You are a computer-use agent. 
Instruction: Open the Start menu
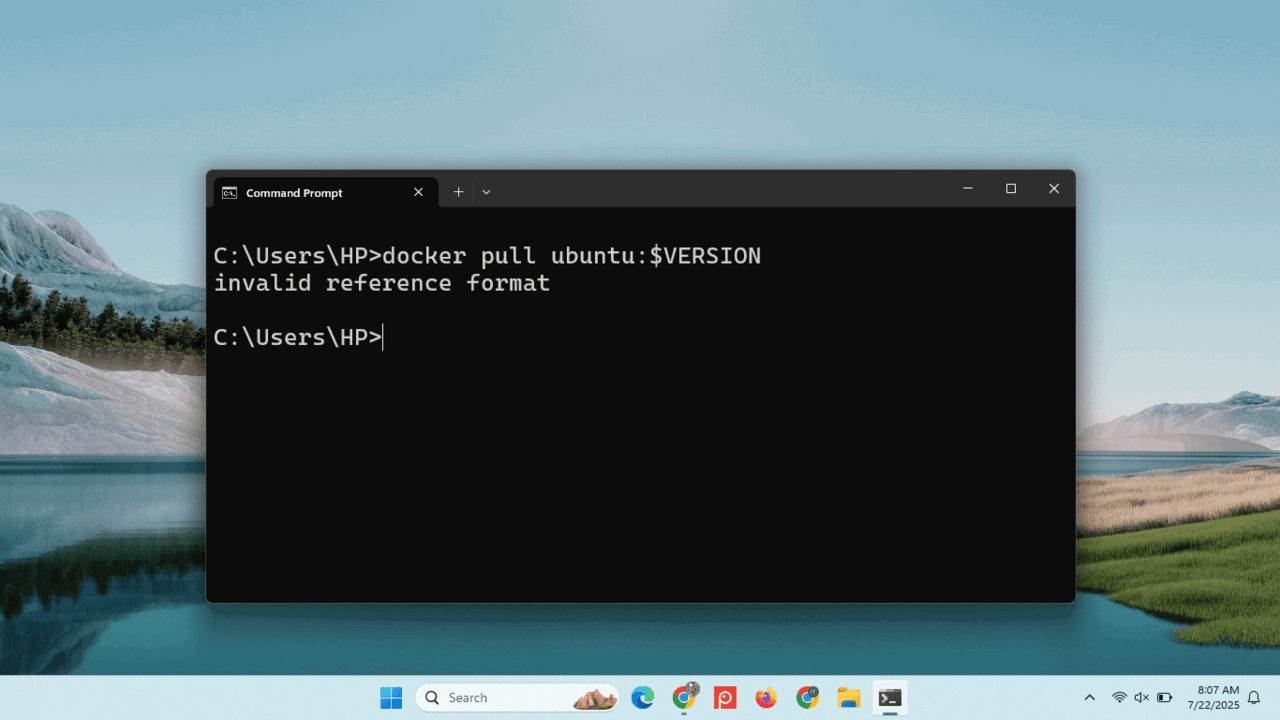click(x=391, y=697)
